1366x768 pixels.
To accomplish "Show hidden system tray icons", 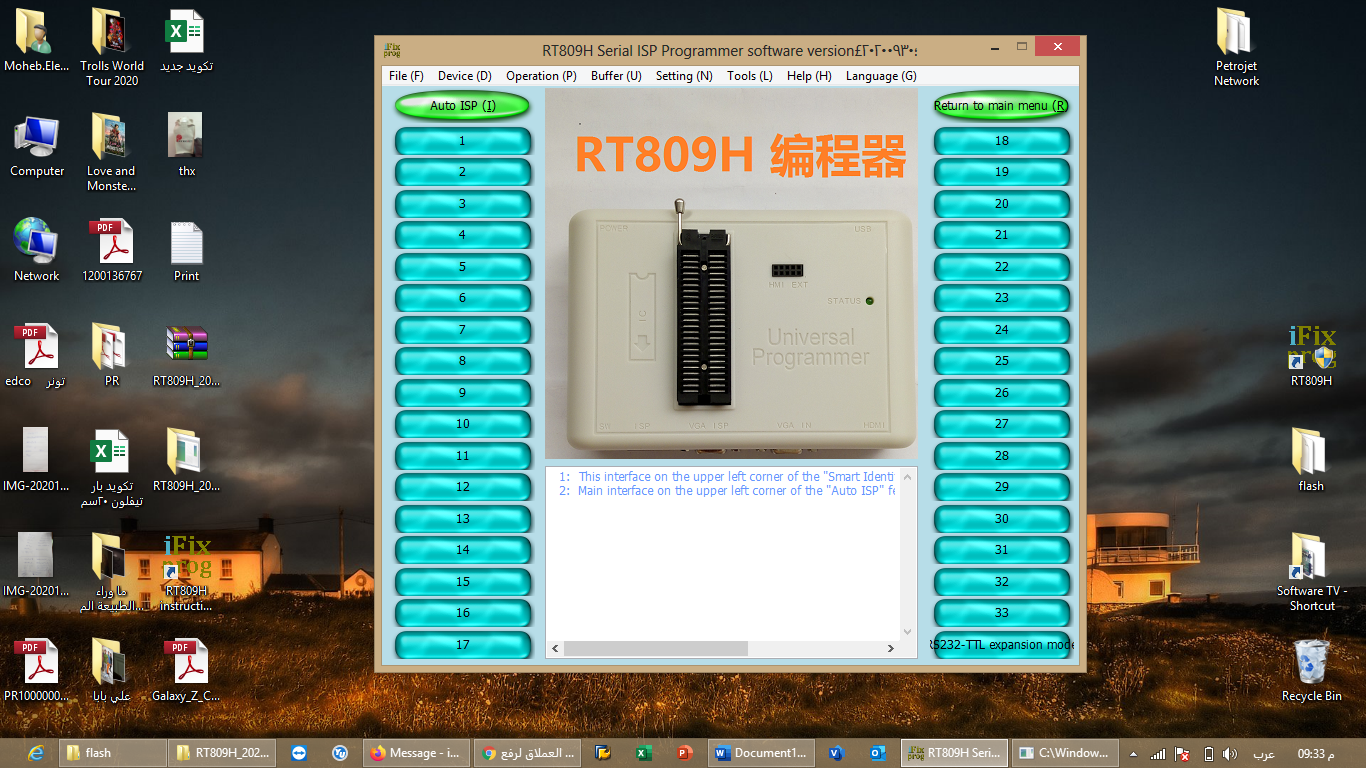I will (1133, 753).
